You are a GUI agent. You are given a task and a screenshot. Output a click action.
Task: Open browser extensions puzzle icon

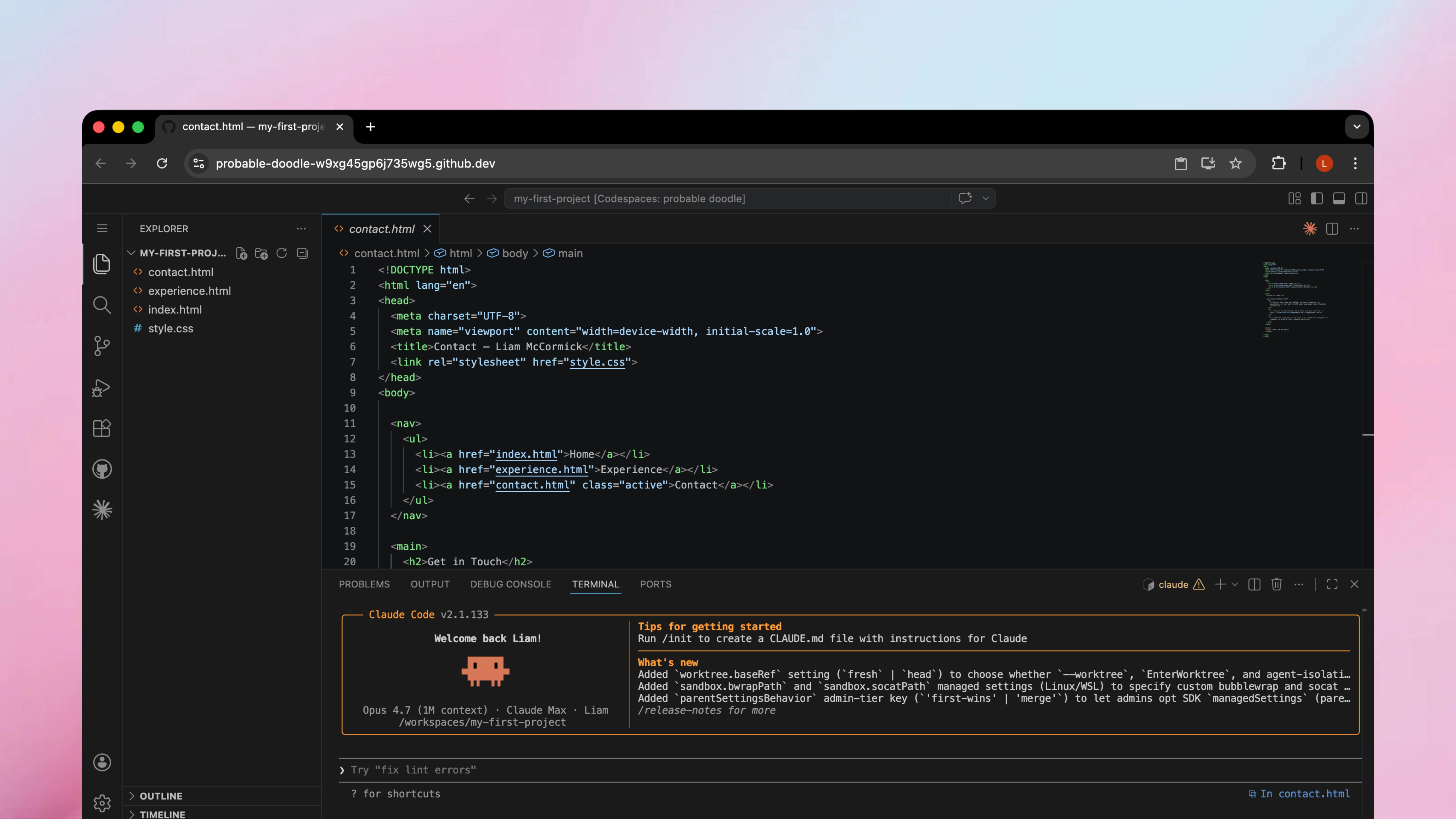click(1279, 163)
